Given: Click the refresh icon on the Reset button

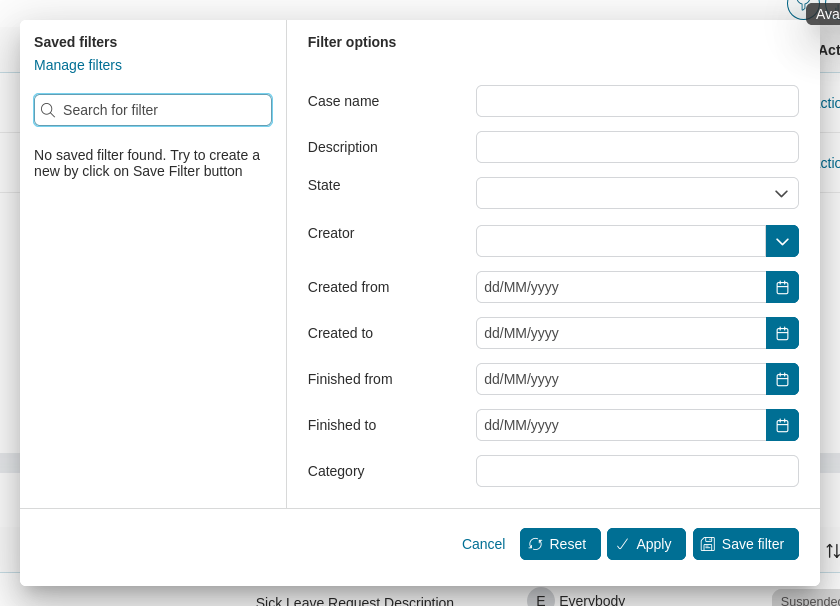Looking at the screenshot, I should [537, 544].
